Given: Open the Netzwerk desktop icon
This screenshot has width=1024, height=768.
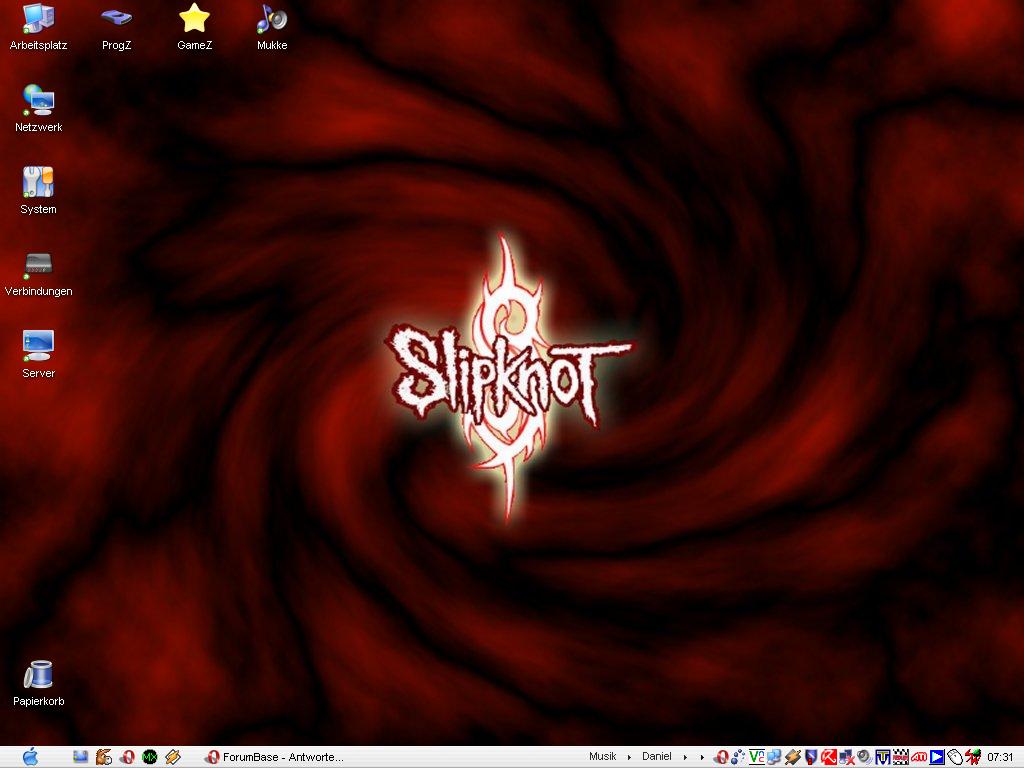Looking at the screenshot, I should tap(38, 109).
